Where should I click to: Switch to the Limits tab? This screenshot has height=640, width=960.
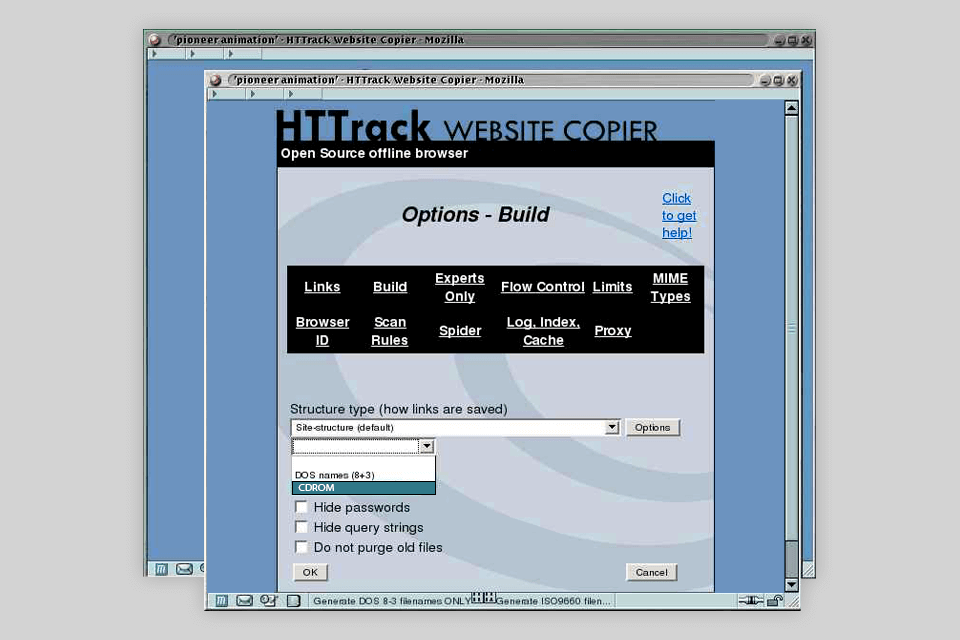tap(612, 287)
